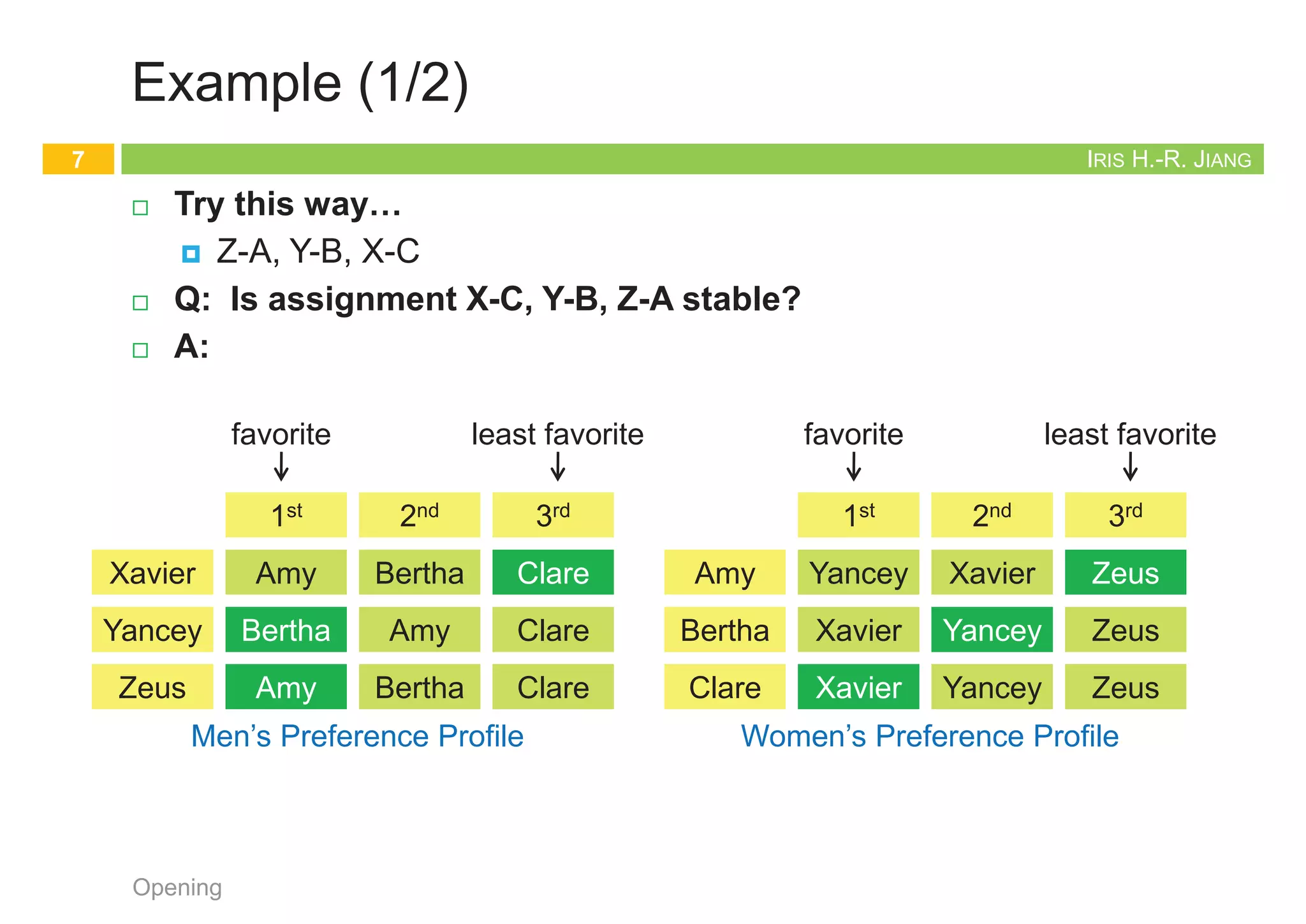Click the "Opening" footer text

(177, 887)
